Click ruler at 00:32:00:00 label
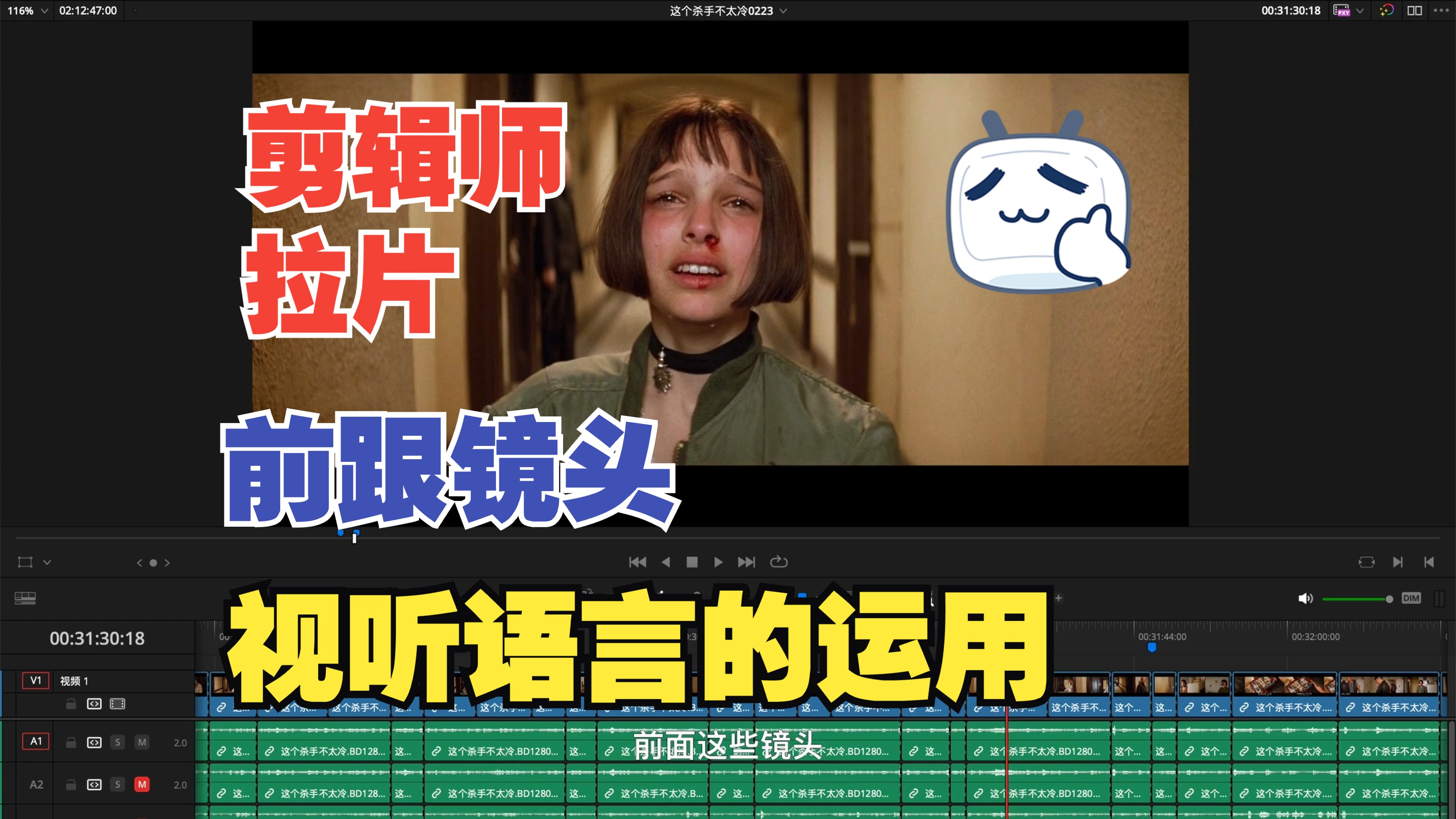The width and height of the screenshot is (1456, 819). [x=1315, y=637]
